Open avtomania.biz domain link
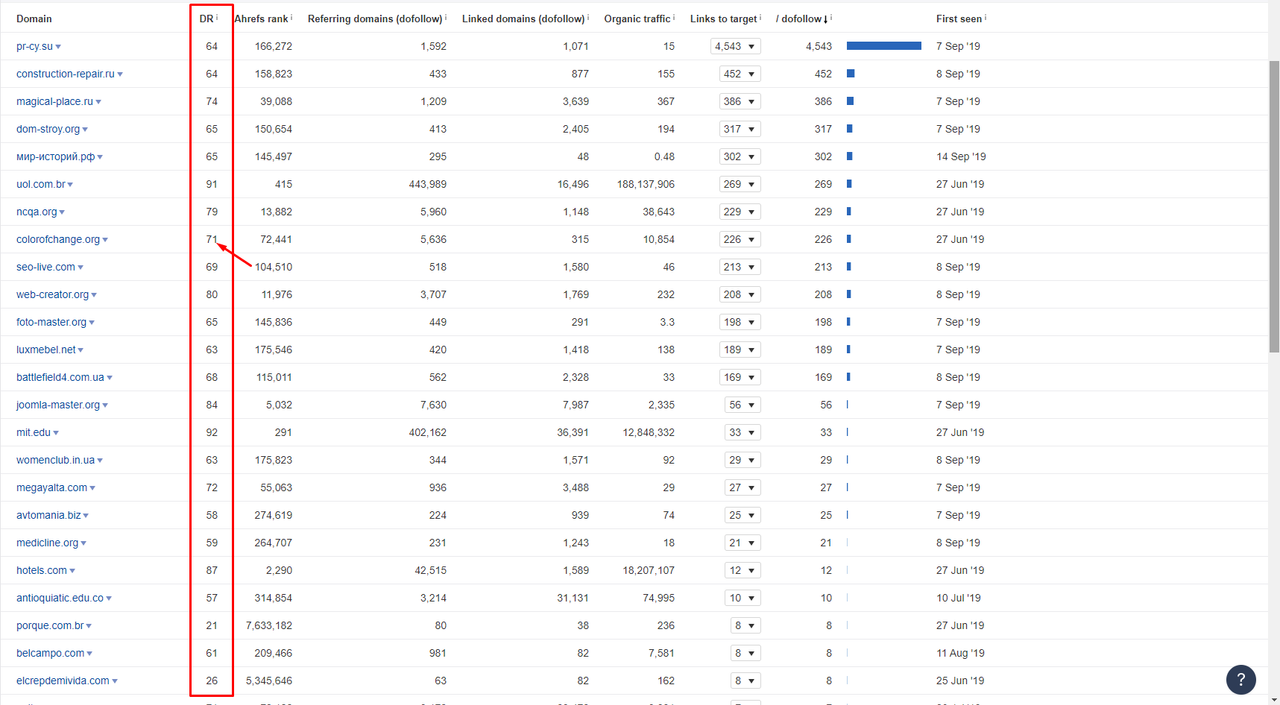1280x705 pixels. click(x=48, y=515)
